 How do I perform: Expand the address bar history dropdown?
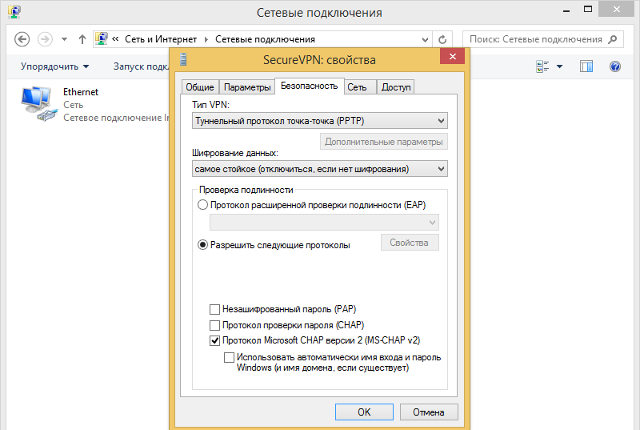pos(425,40)
